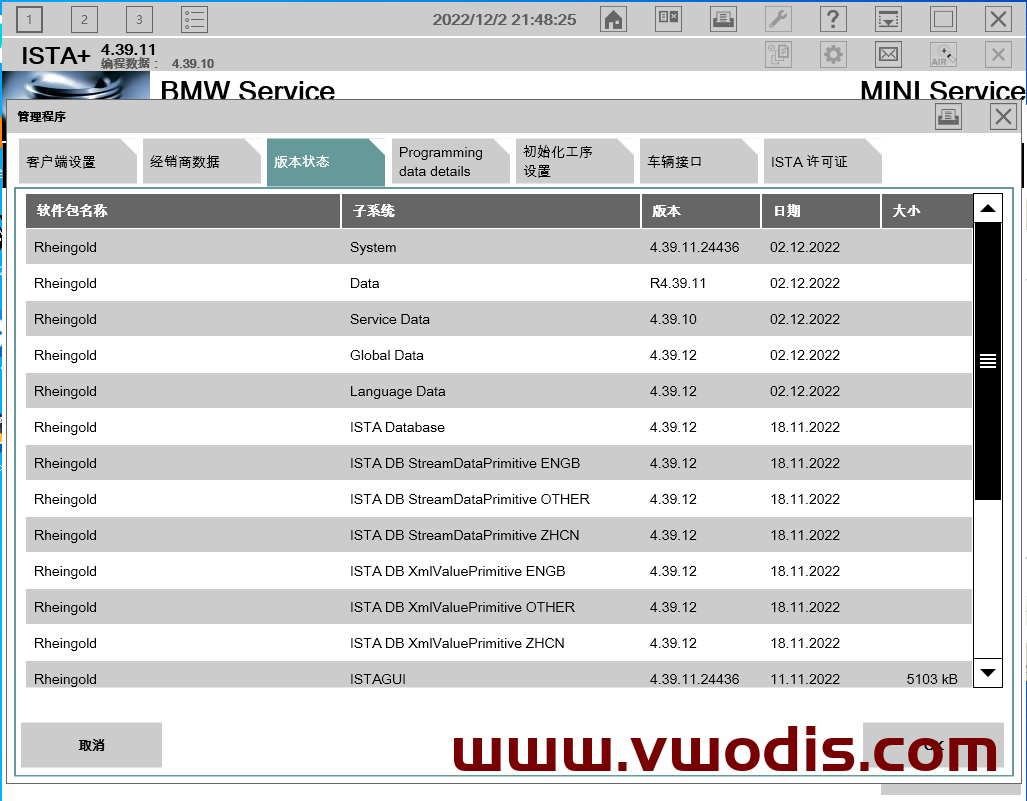Click the dropdown-window icon beside help
The height and width of the screenshot is (801, 1027).
888,19
